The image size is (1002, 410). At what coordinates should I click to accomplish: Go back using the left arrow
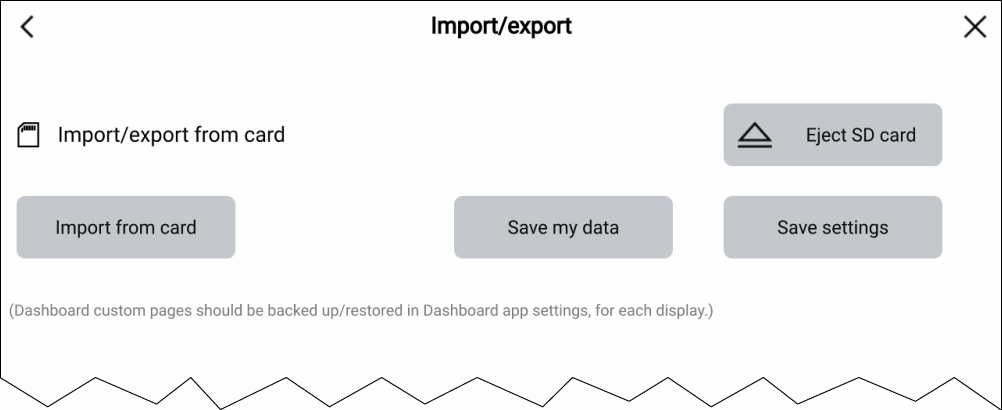click(27, 27)
